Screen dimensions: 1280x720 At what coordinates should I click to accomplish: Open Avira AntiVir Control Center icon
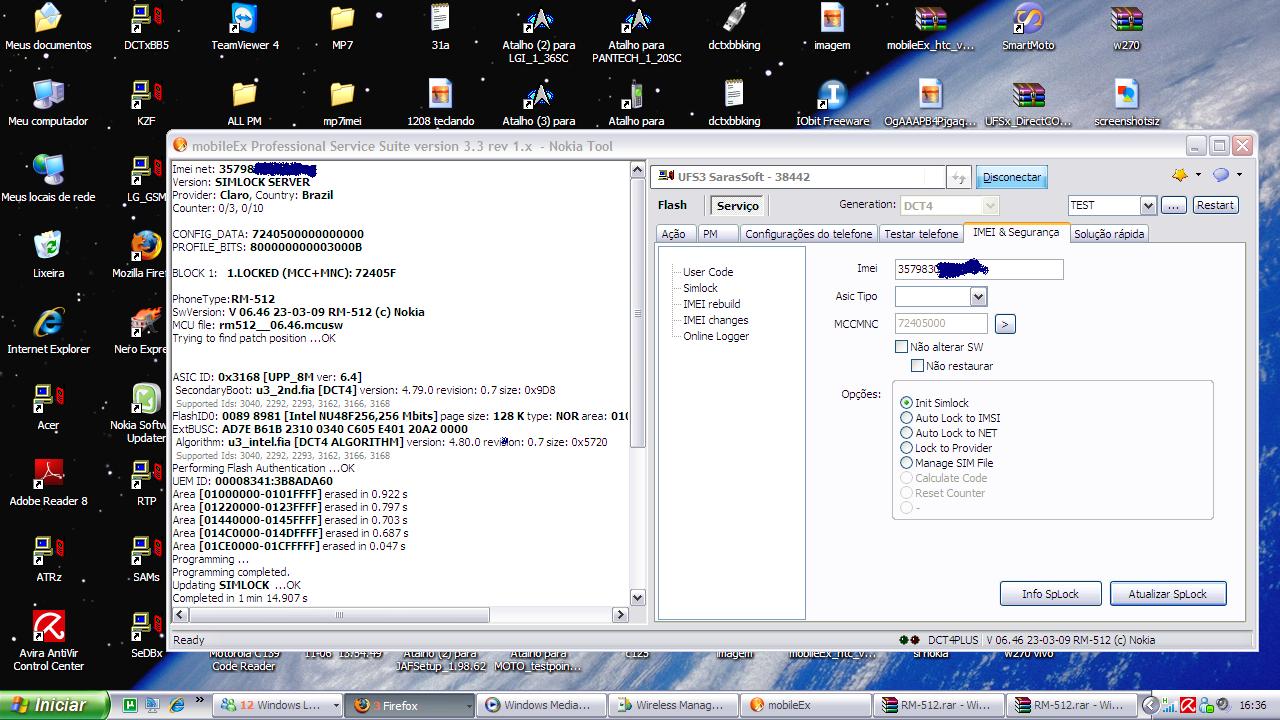point(48,641)
